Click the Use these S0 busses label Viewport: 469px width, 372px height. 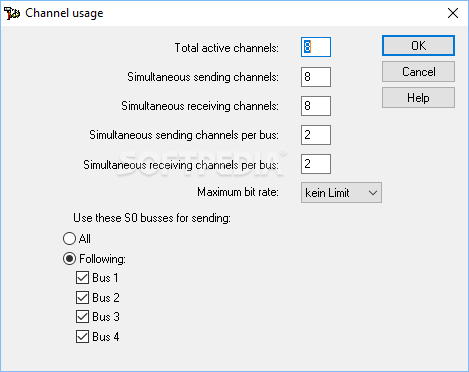[152, 218]
